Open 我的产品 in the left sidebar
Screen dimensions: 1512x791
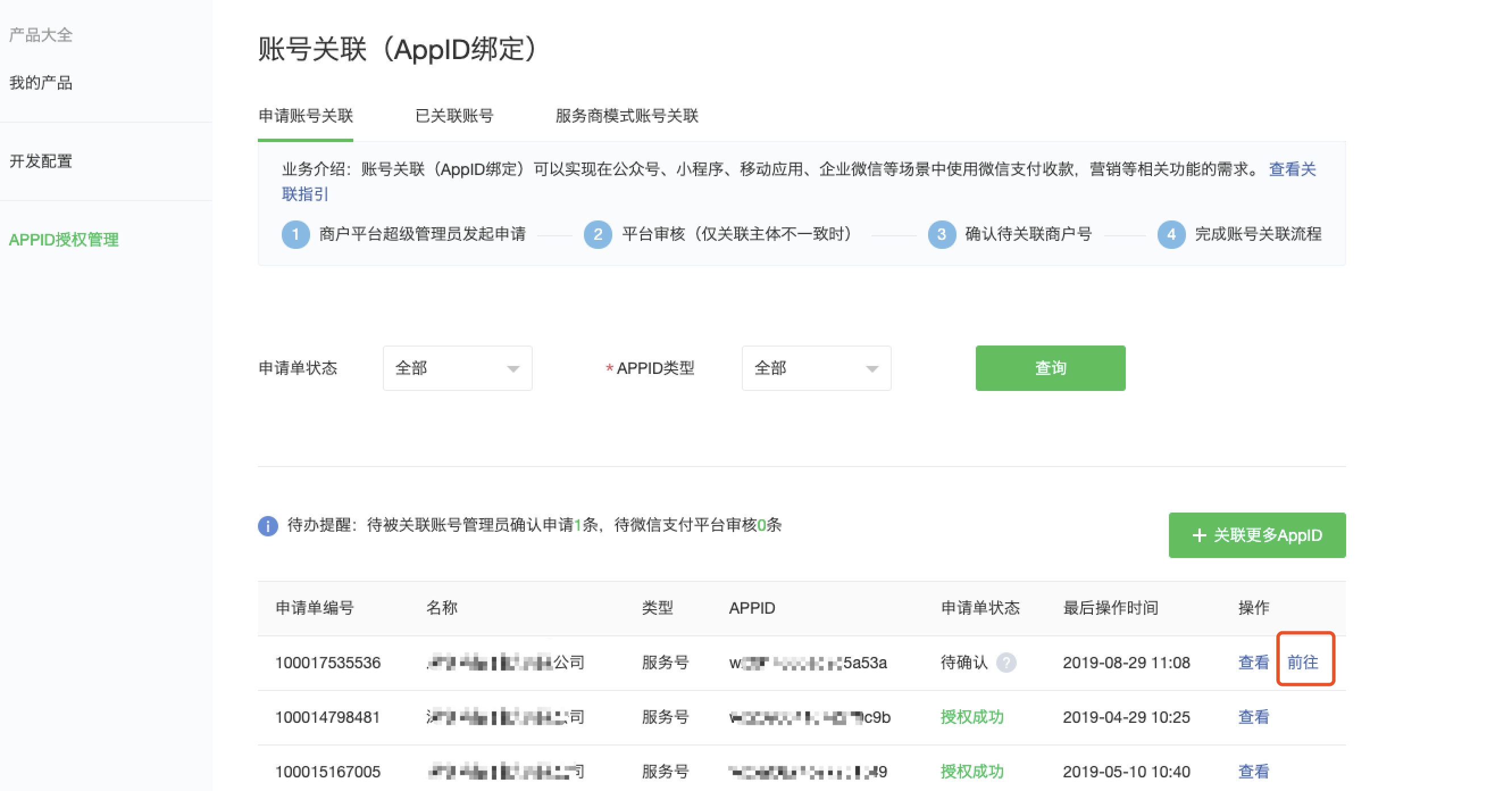point(41,83)
